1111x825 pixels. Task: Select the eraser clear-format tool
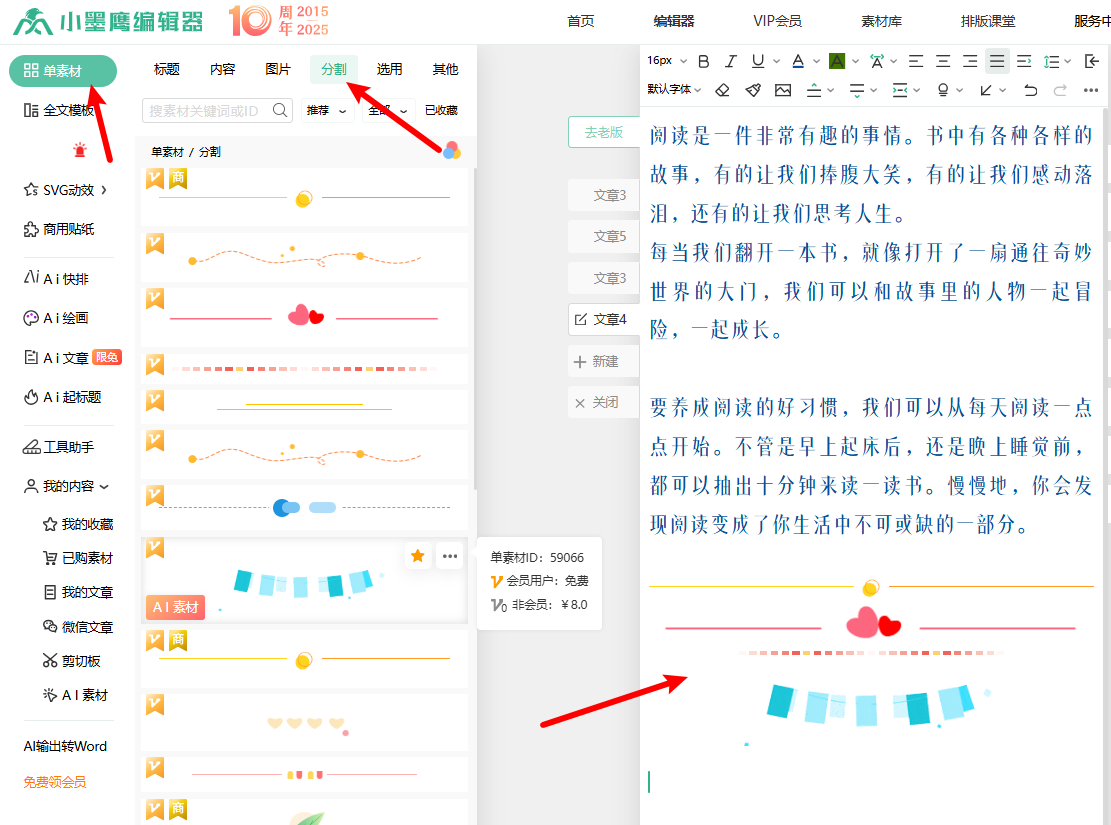point(723,90)
